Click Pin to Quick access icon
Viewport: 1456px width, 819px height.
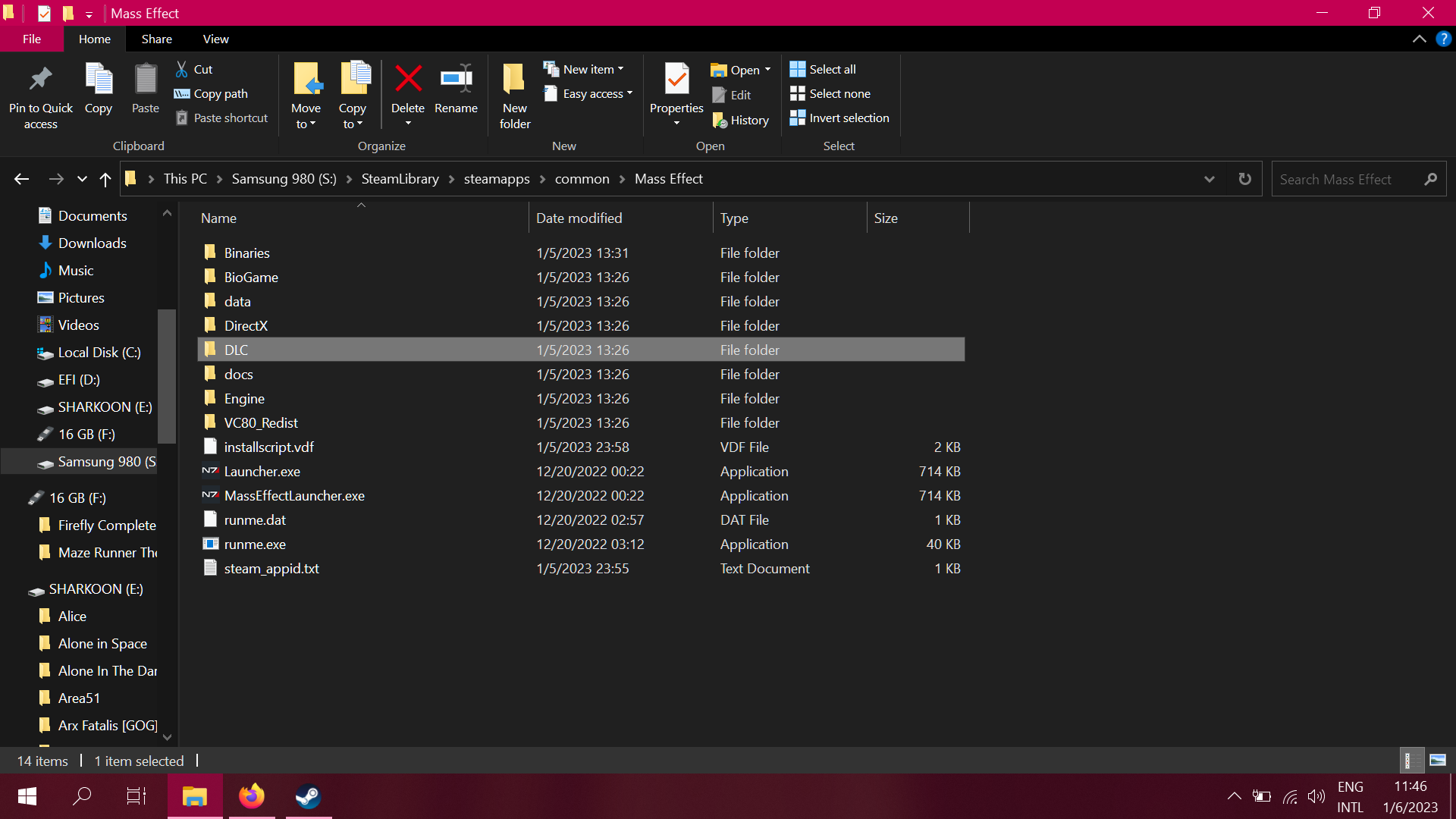coord(41,79)
